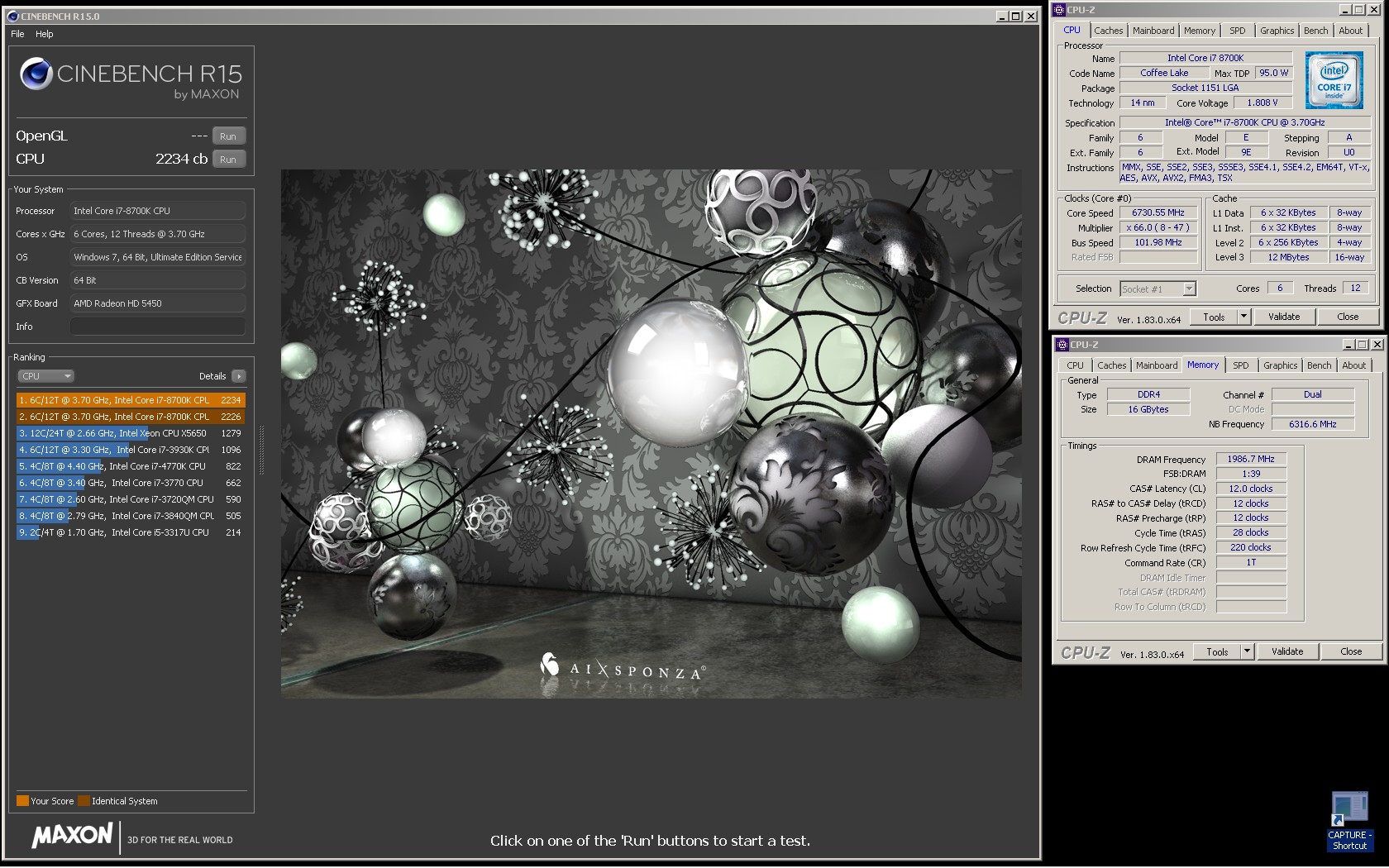Click the NB Frequency value 6316.6 MHz

coord(1313,424)
